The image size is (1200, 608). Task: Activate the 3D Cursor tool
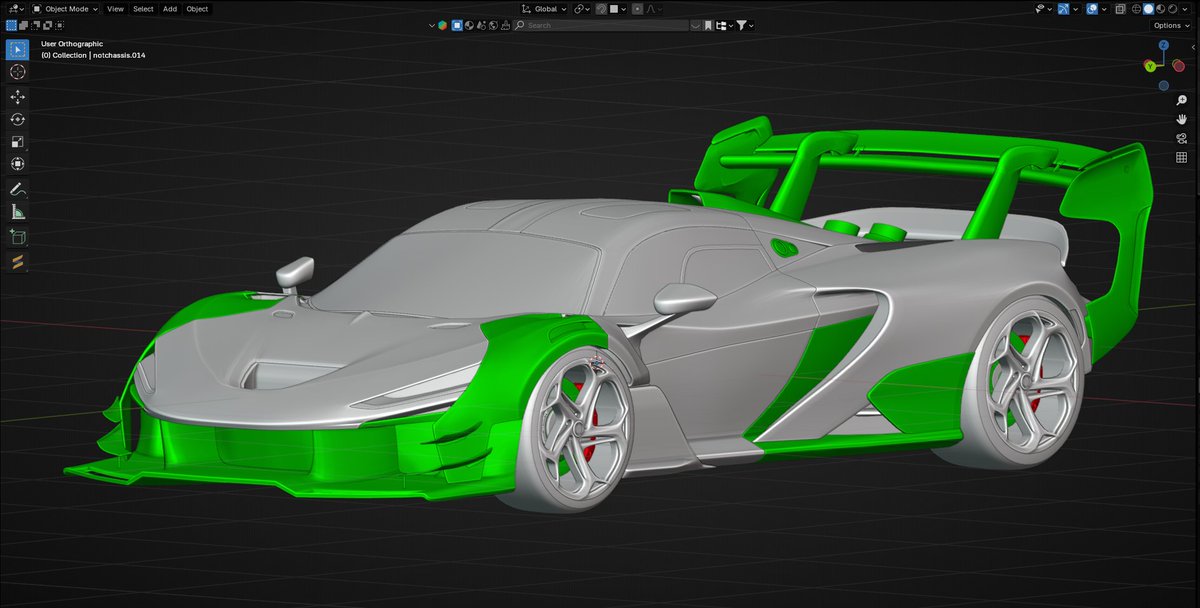17,72
